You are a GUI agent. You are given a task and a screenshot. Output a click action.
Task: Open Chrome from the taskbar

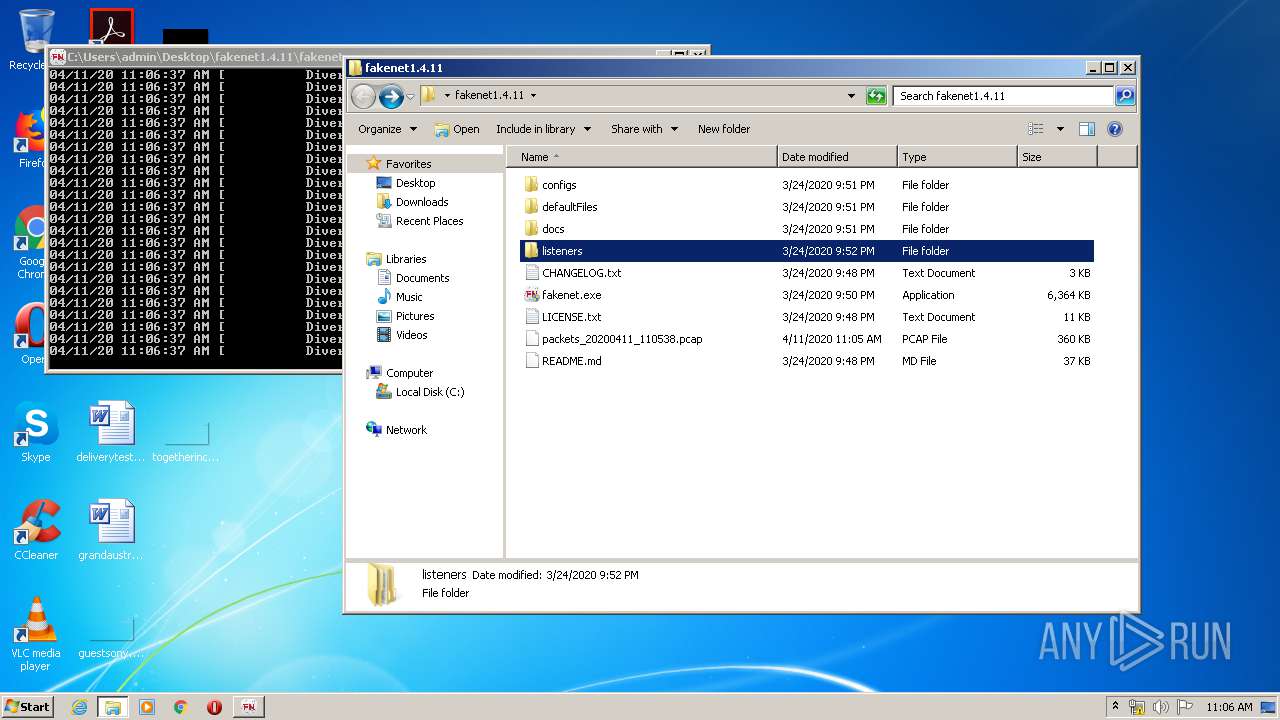tap(181, 707)
